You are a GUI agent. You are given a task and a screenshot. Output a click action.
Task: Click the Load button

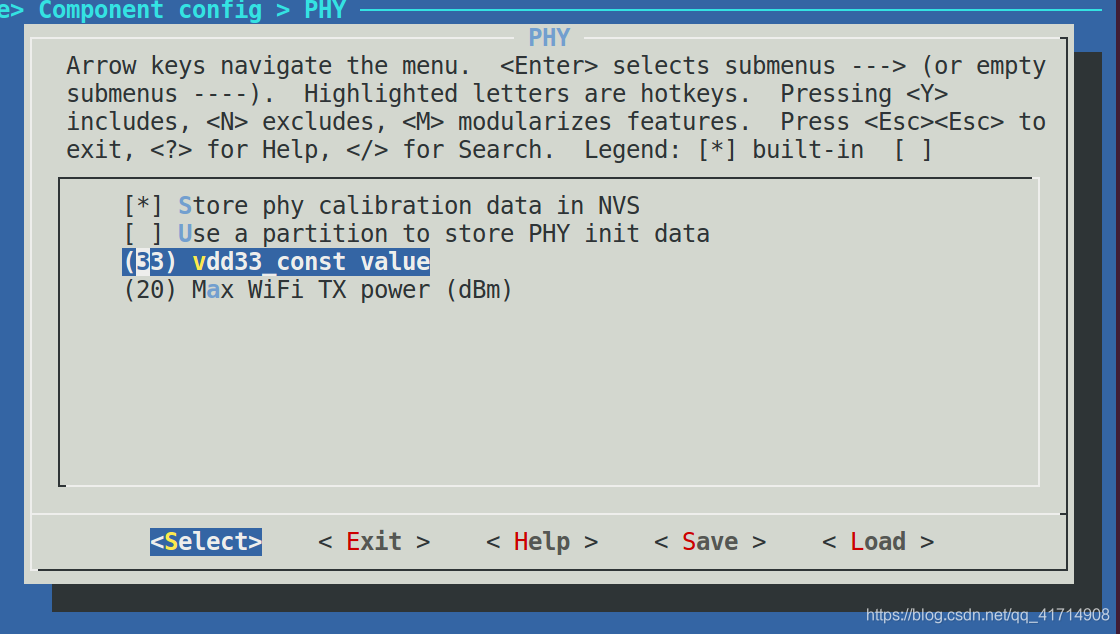878,541
